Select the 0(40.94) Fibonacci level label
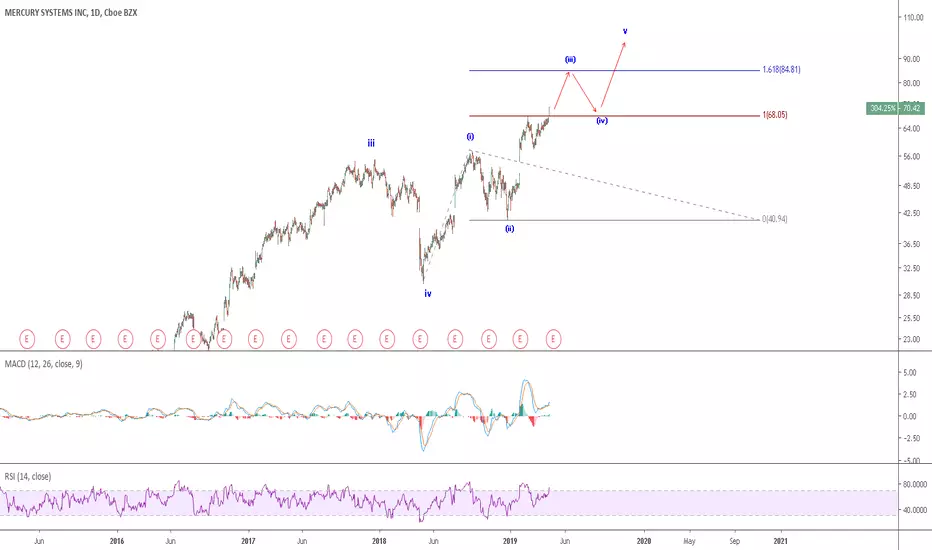 [x=774, y=219]
